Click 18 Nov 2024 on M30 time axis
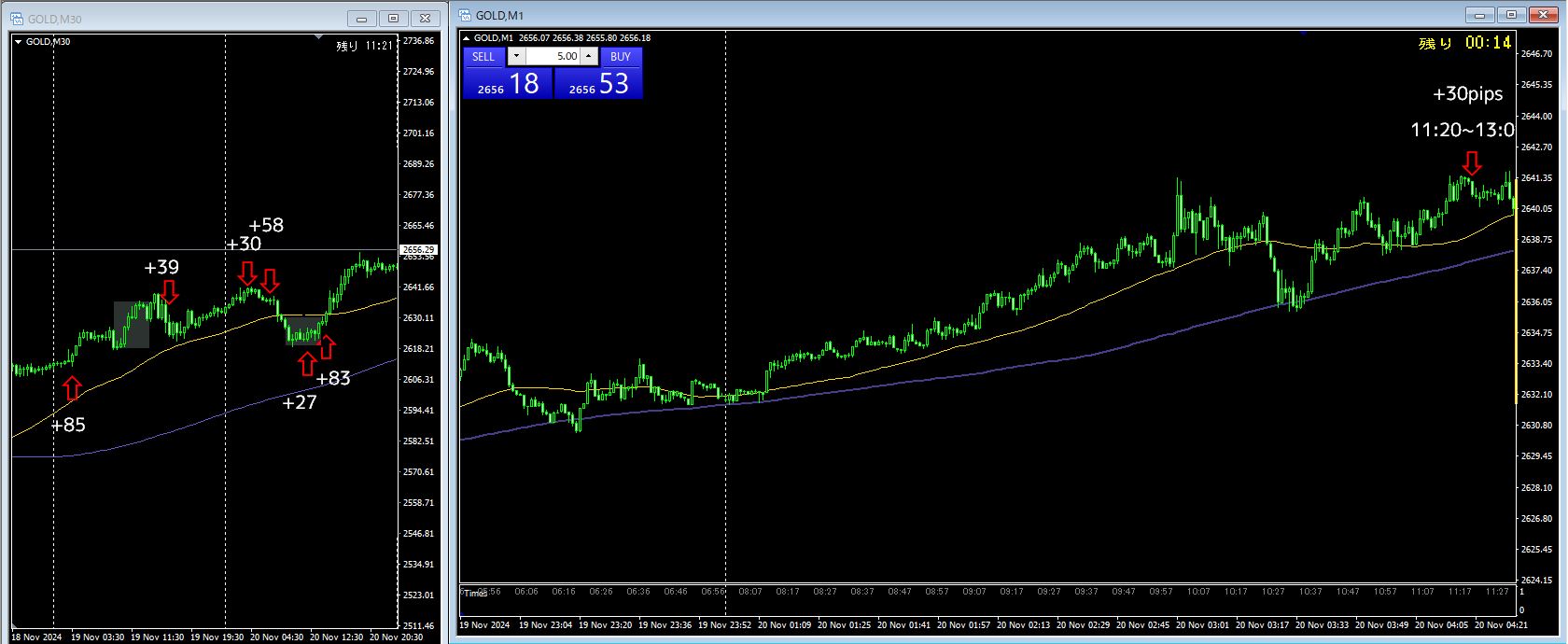Viewport: 1568px width, 644px height. coord(36,637)
